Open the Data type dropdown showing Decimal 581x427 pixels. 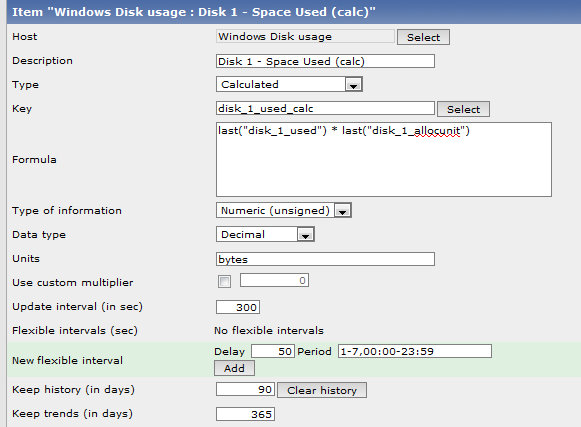265,234
